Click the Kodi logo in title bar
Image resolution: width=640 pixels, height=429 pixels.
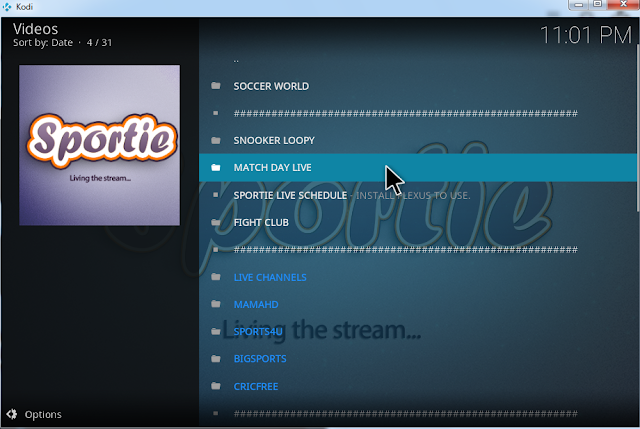click(7, 7)
